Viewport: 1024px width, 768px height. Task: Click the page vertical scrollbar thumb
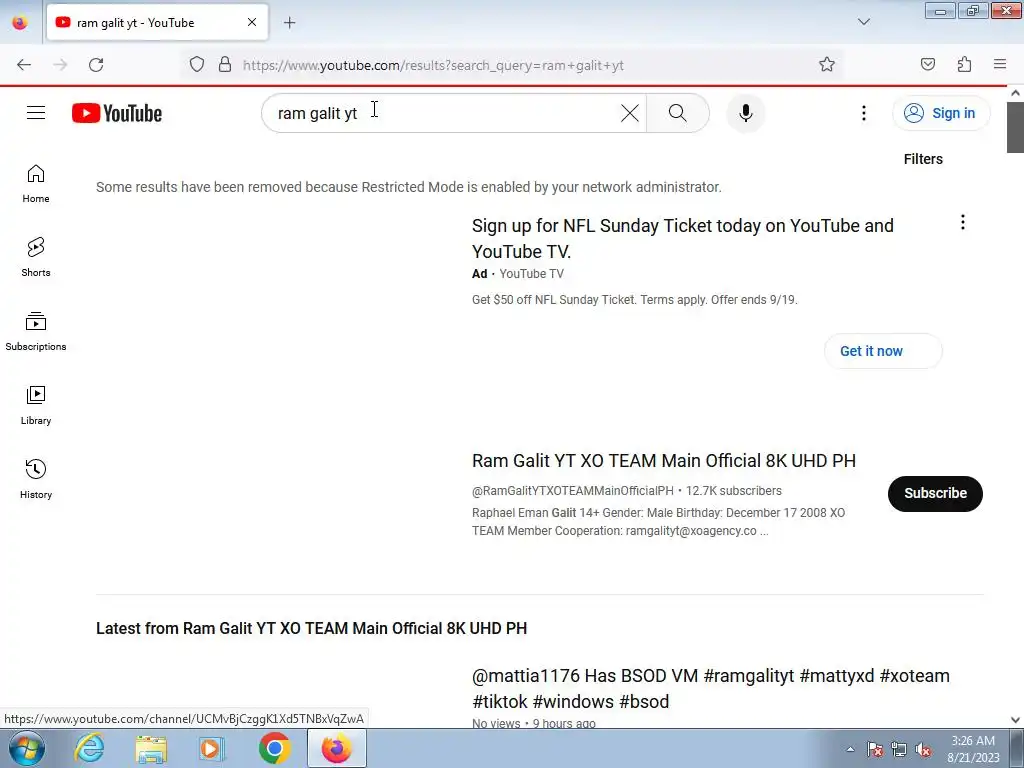(1015, 127)
